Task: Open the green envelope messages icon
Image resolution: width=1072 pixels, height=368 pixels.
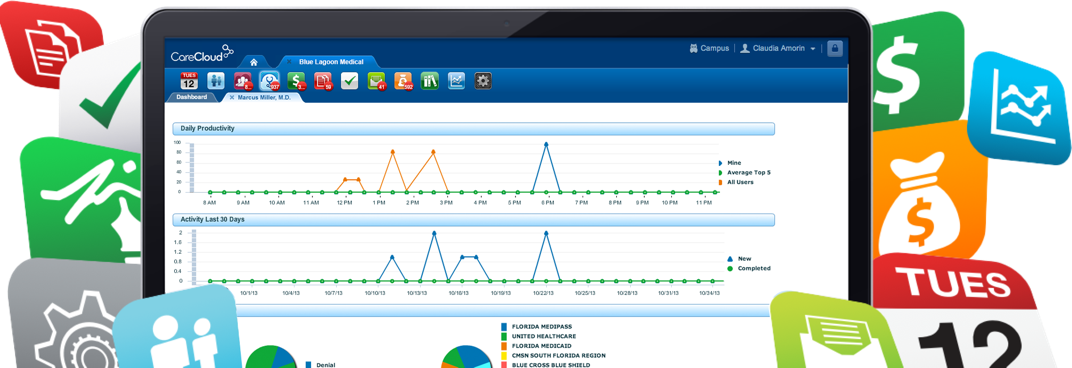Action: [x=377, y=81]
